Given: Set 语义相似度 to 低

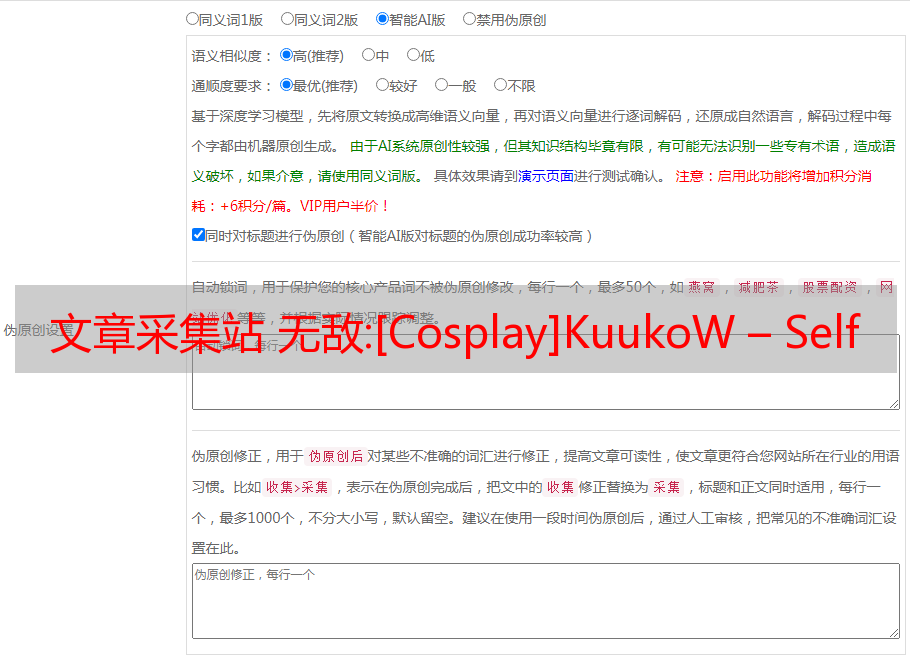Looking at the screenshot, I should pyautogui.click(x=413, y=56).
